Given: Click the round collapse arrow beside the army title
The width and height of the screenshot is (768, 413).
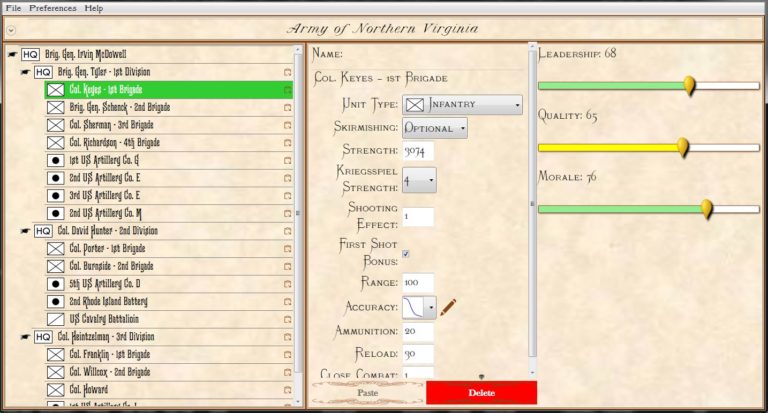Looking at the screenshot, I should 11,30.
